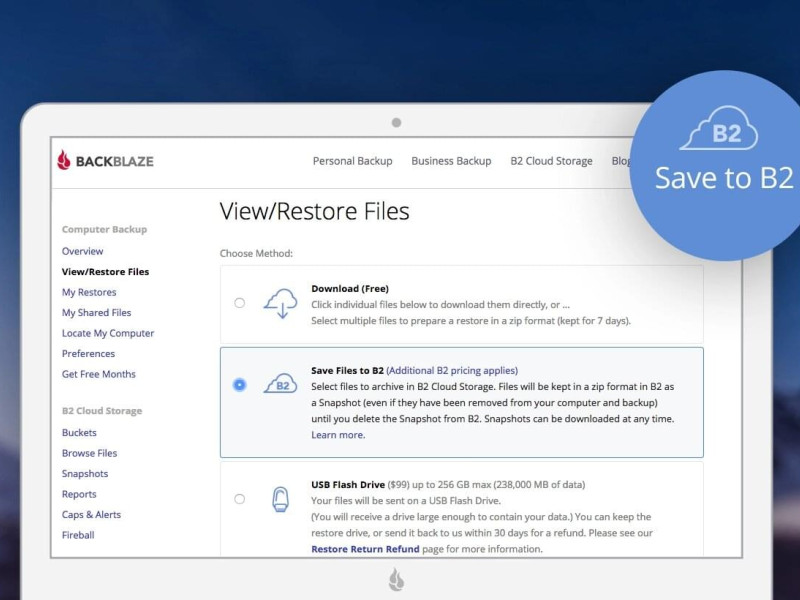Screen dimensions: 800x600
Task: Open Snapshots in sidebar
Action: click(85, 473)
